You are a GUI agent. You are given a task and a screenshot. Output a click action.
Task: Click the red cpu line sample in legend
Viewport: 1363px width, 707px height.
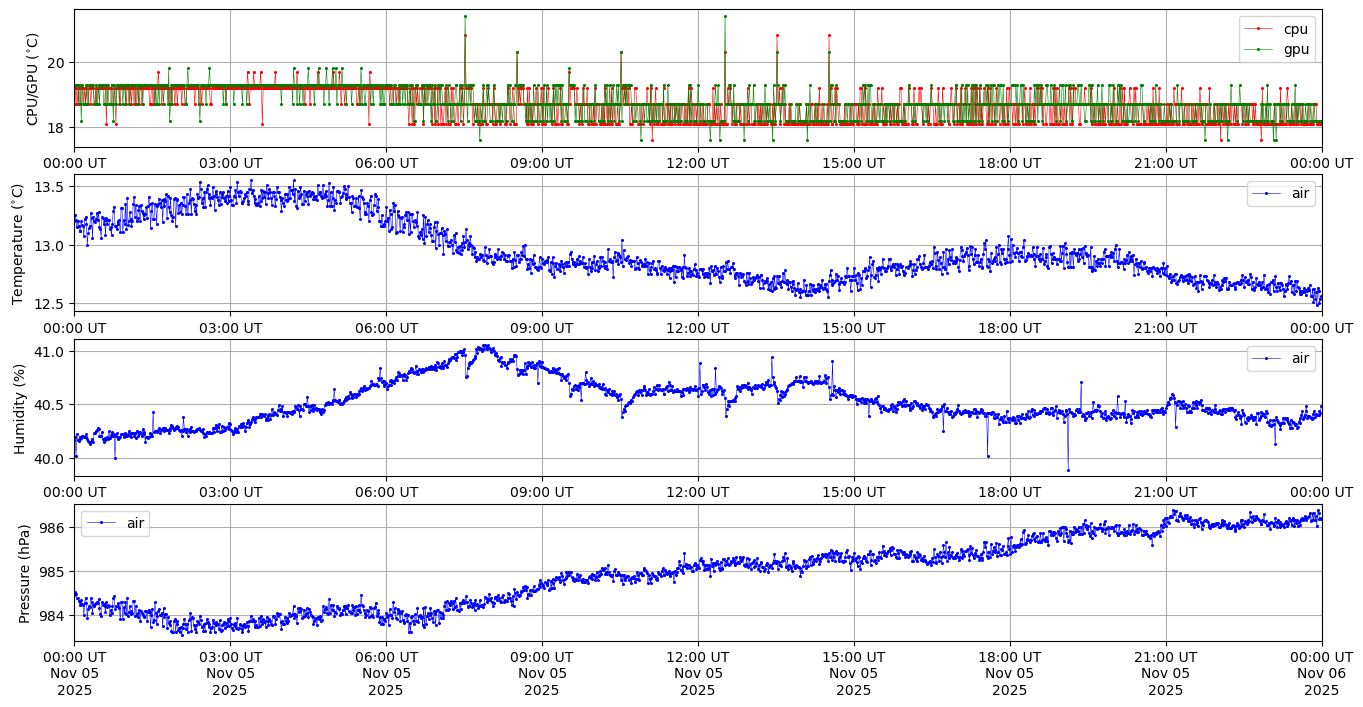coord(1260,30)
